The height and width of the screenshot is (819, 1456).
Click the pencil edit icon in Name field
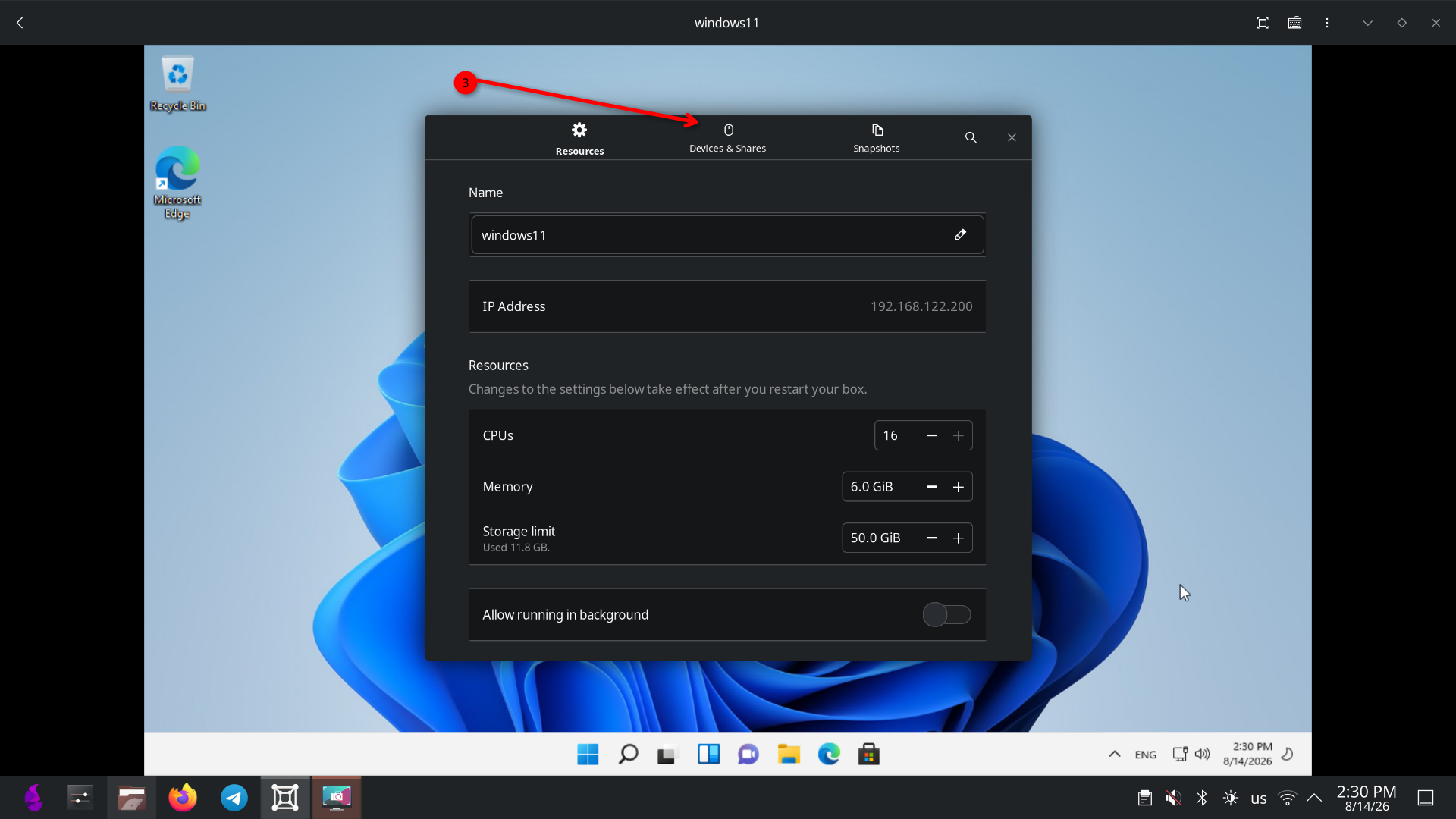click(x=960, y=235)
